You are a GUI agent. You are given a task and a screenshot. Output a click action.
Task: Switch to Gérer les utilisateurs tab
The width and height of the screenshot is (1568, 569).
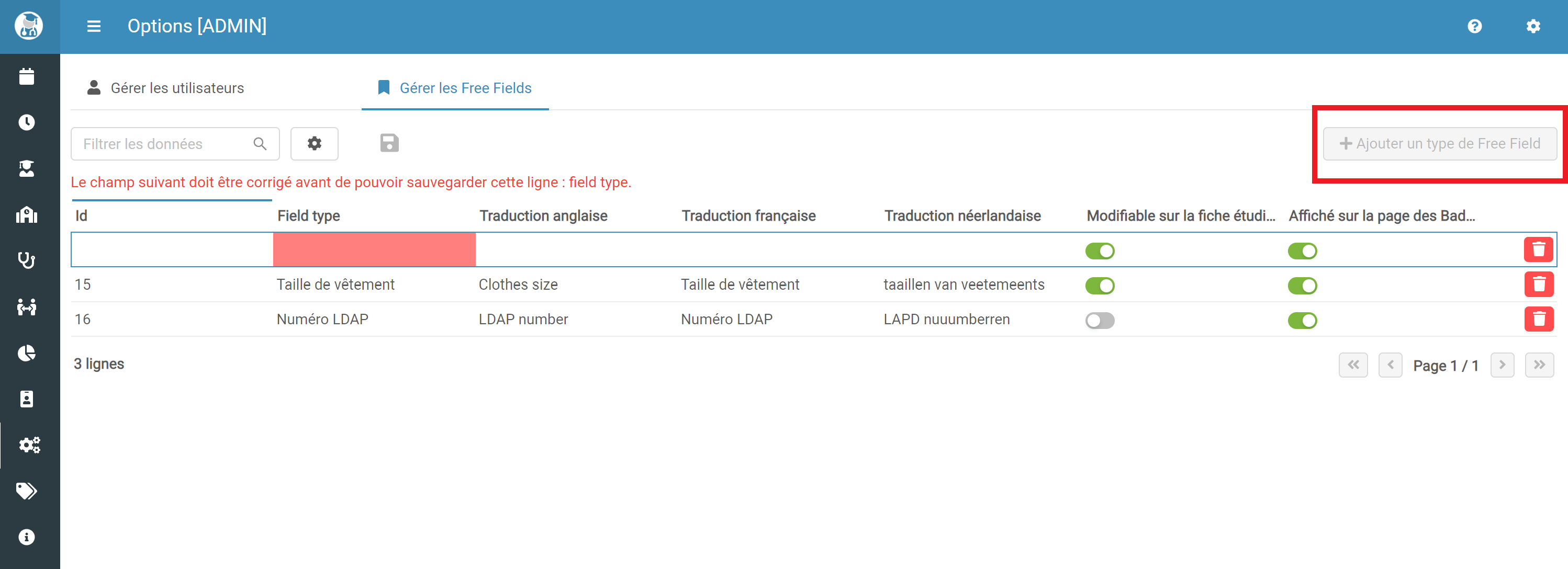point(165,88)
